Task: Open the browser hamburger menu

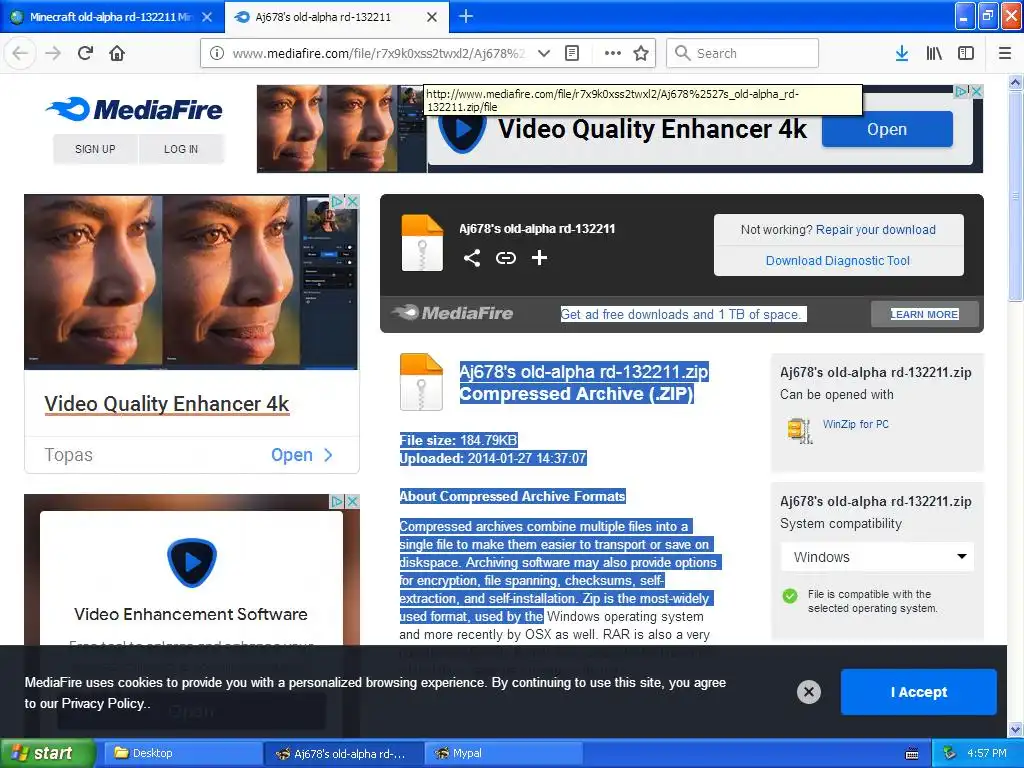Action: tap(1004, 53)
